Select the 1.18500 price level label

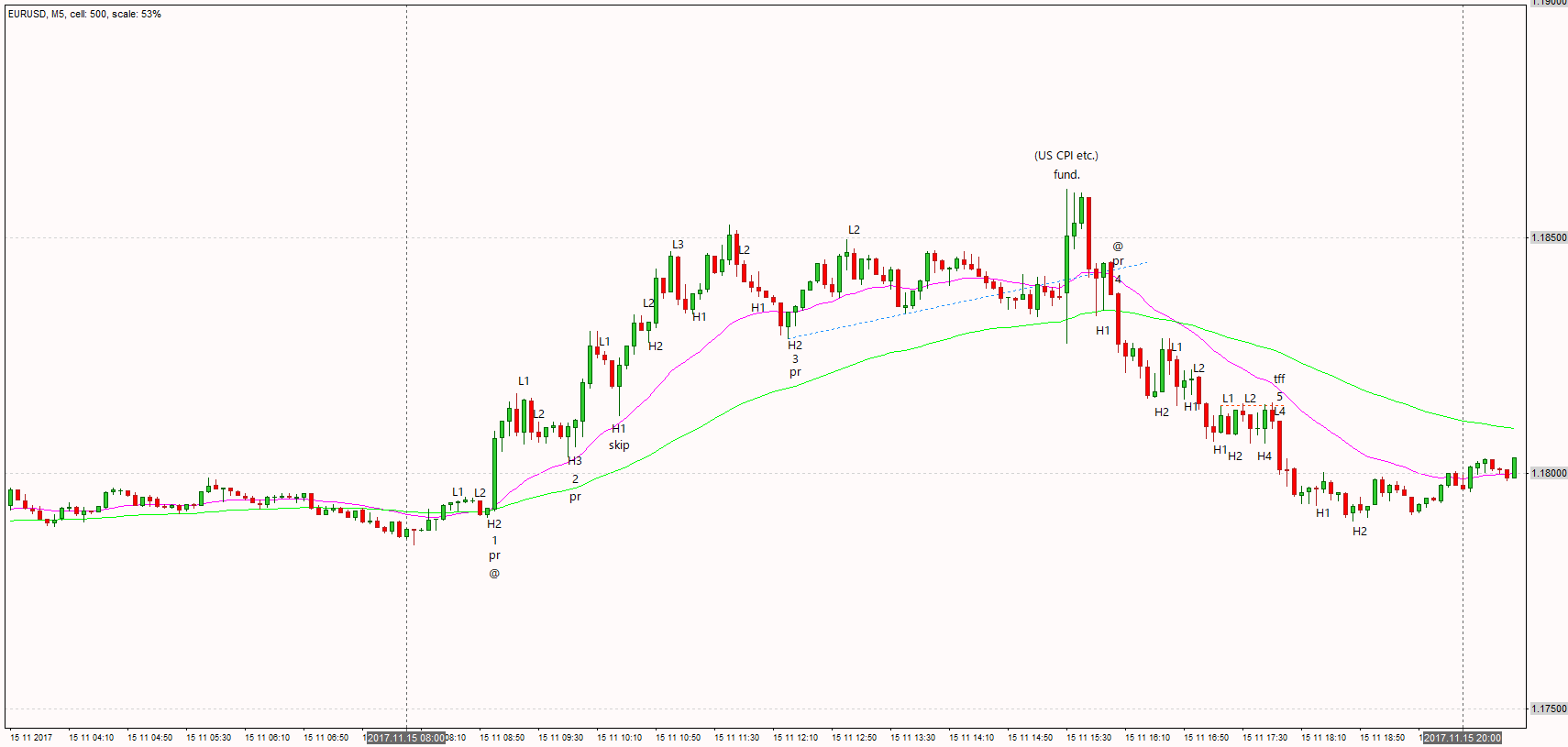(x=1549, y=238)
